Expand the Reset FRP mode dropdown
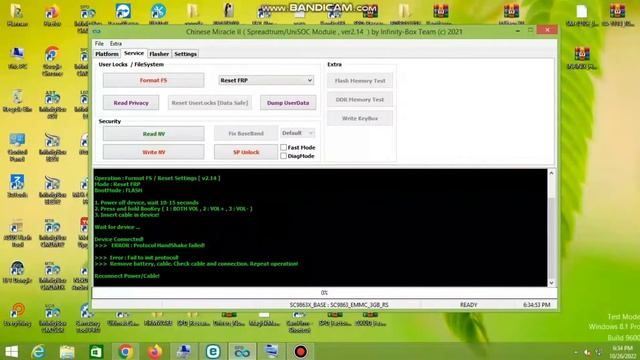Viewport: 640px width, 360px height. click(266, 80)
